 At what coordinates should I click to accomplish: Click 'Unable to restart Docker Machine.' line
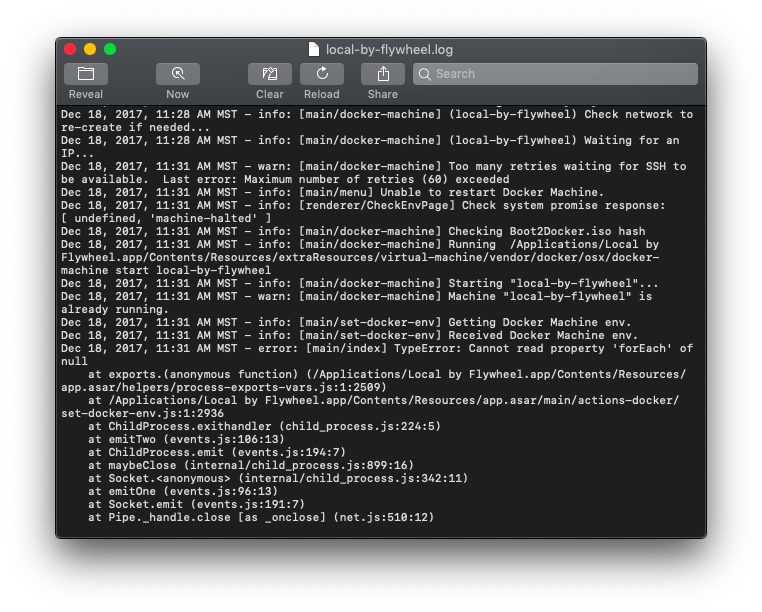pyautogui.click(x=332, y=192)
